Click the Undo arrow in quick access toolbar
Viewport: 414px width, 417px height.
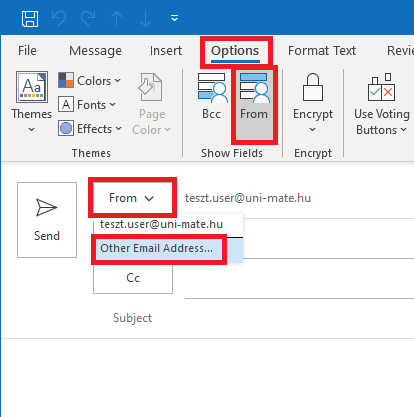tap(59, 19)
